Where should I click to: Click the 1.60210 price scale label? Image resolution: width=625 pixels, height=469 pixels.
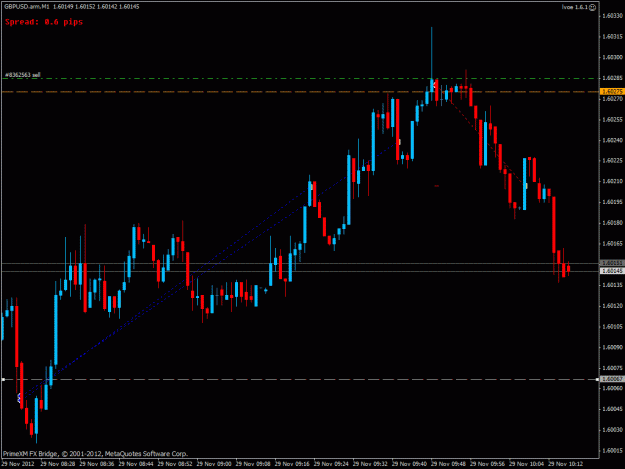(x=613, y=181)
